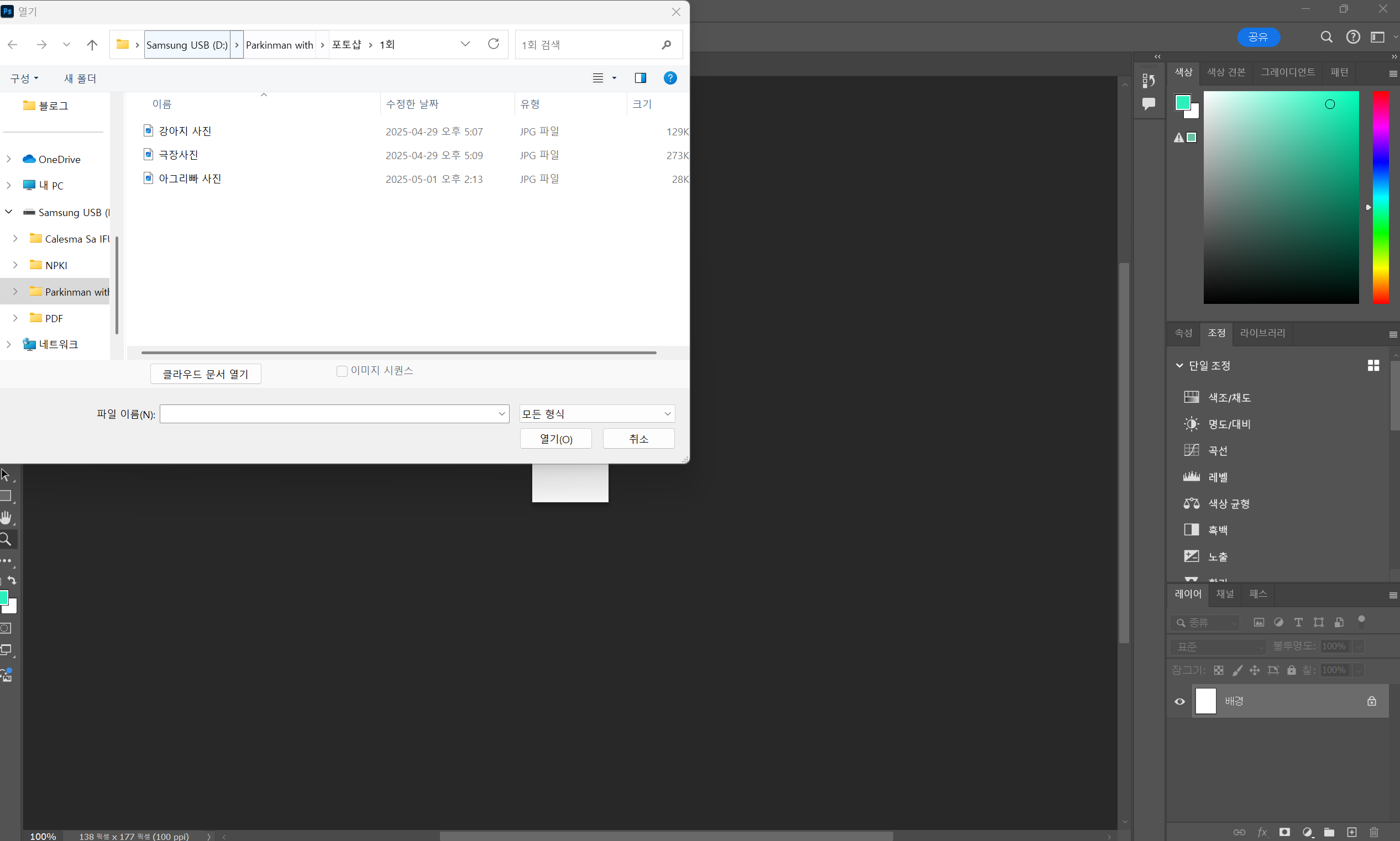Add a Levels adjustment
This screenshot has height=841, width=1400.
1192,477
